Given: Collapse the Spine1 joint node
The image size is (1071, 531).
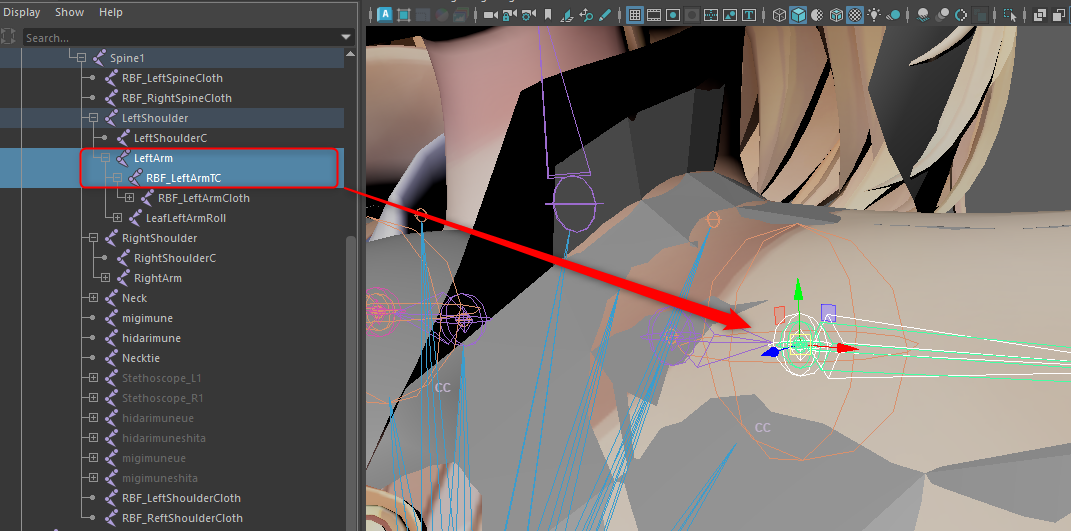Looking at the screenshot, I should click(81, 58).
